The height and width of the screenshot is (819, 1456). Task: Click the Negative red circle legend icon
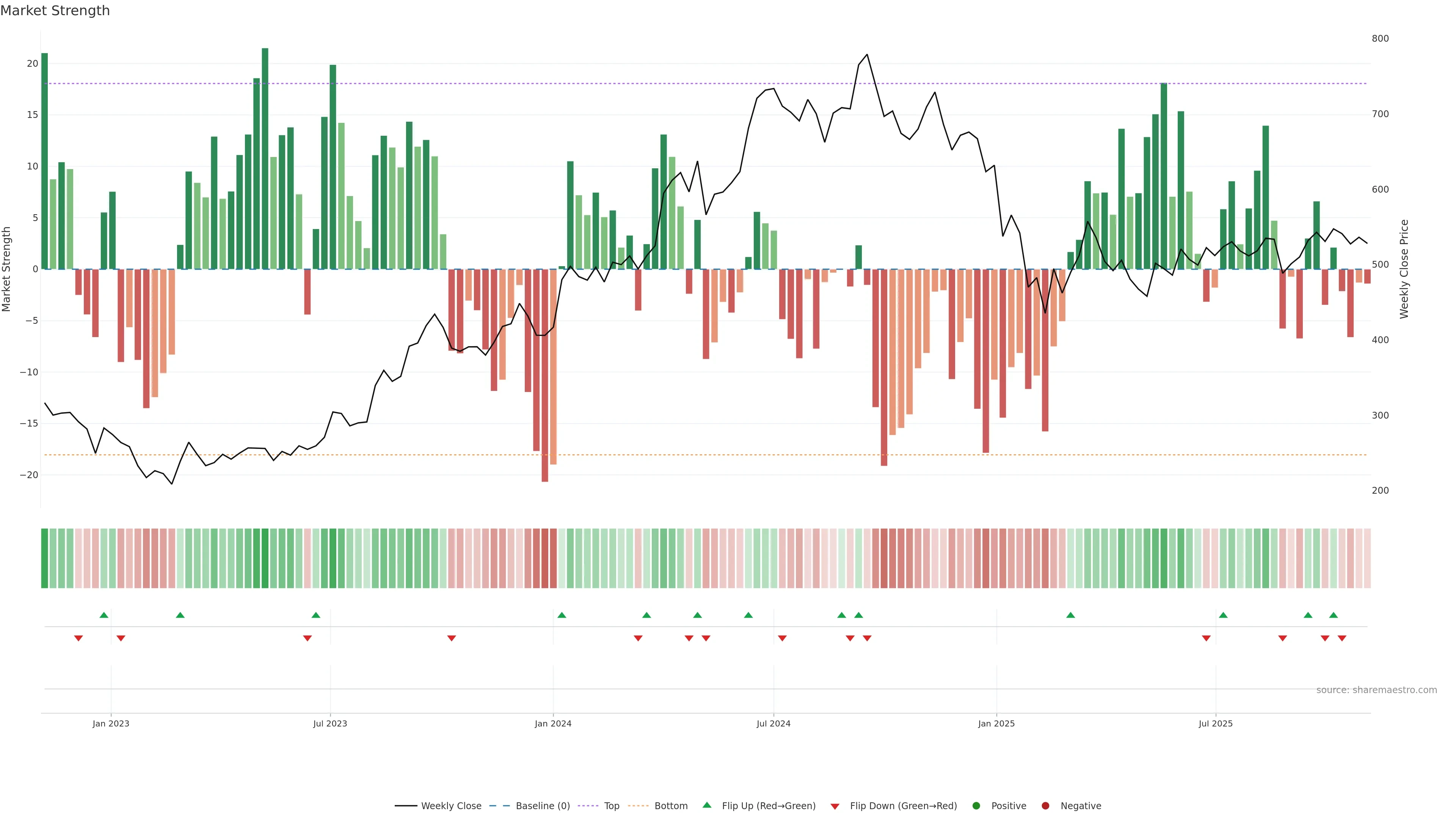coord(1045,806)
